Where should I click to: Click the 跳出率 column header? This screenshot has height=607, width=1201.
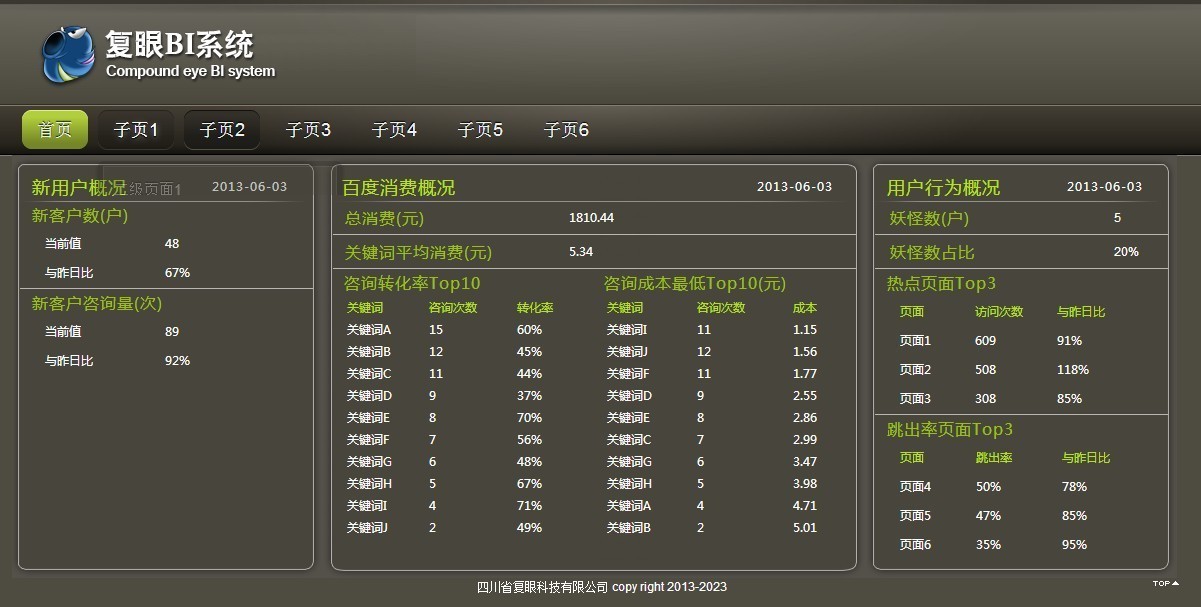993,458
